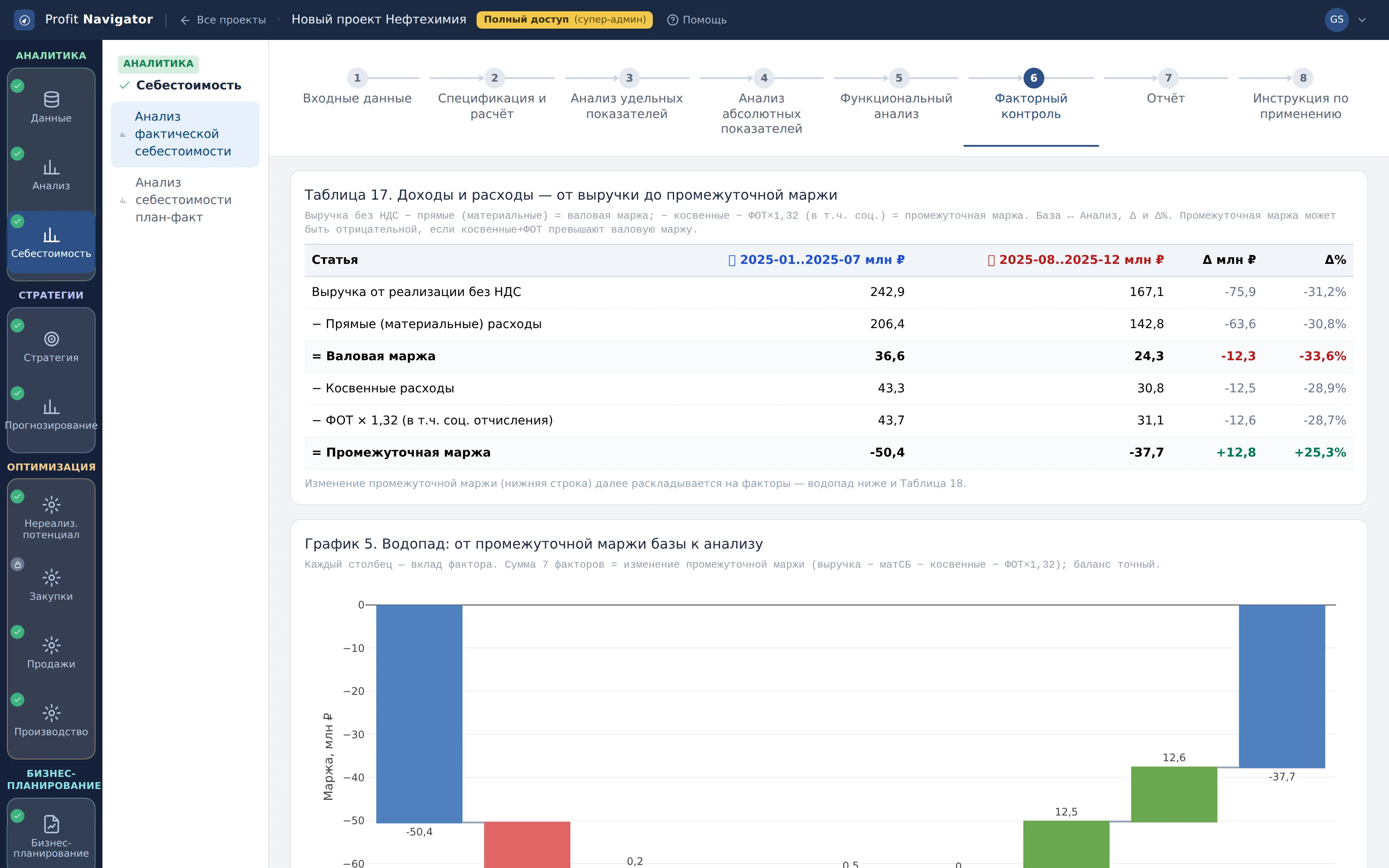
Task: Click the -50,4 blue waterfall bar
Action: tap(419, 713)
